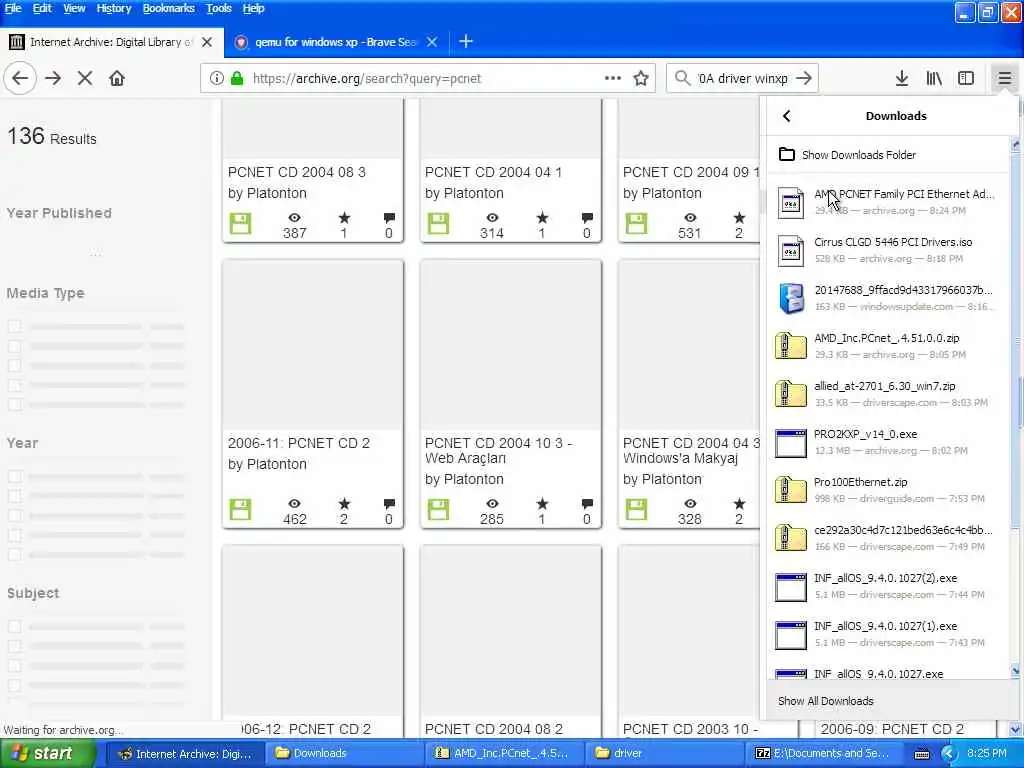Go back to the previous page
Viewport: 1024px width, 768px height.
(x=20, y=78)
